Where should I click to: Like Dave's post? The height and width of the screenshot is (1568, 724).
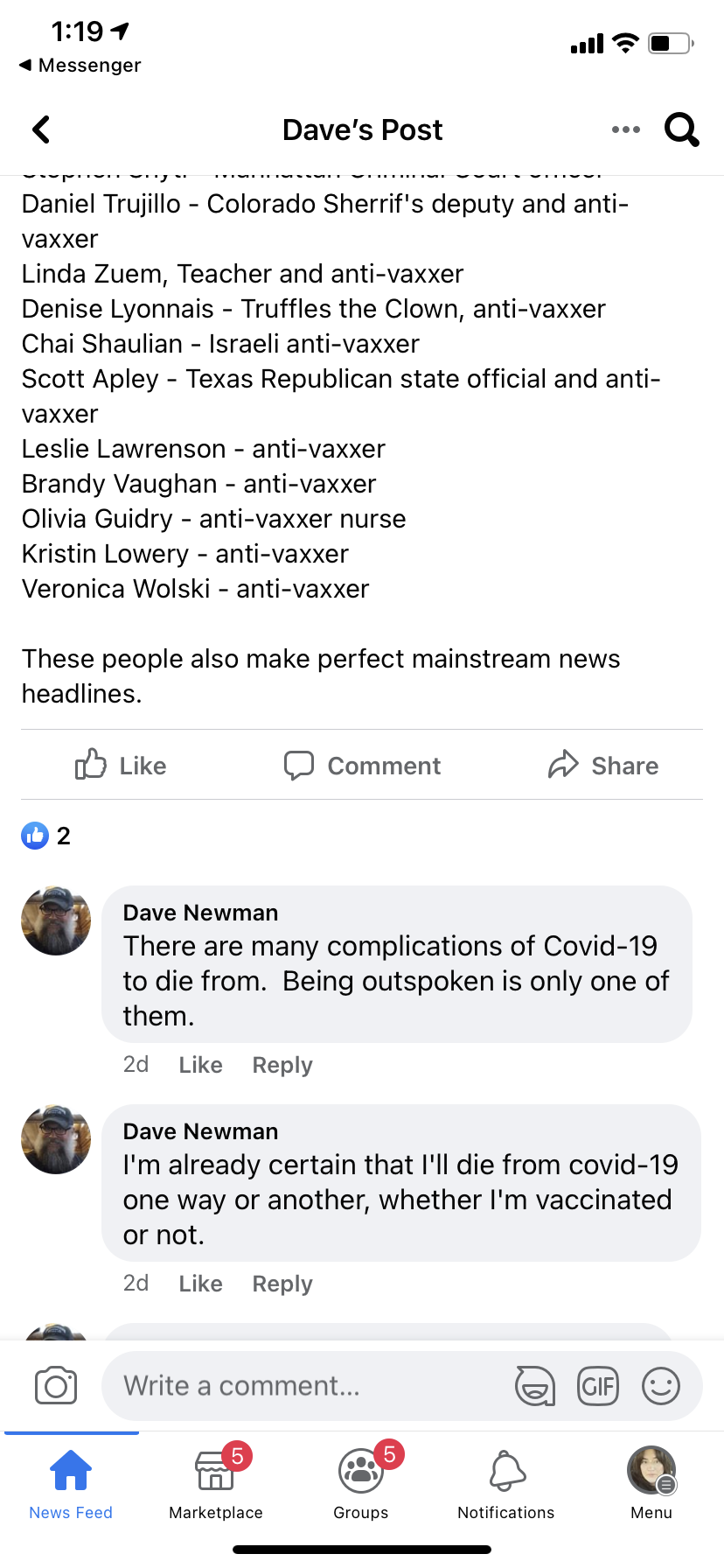[121, 765]
